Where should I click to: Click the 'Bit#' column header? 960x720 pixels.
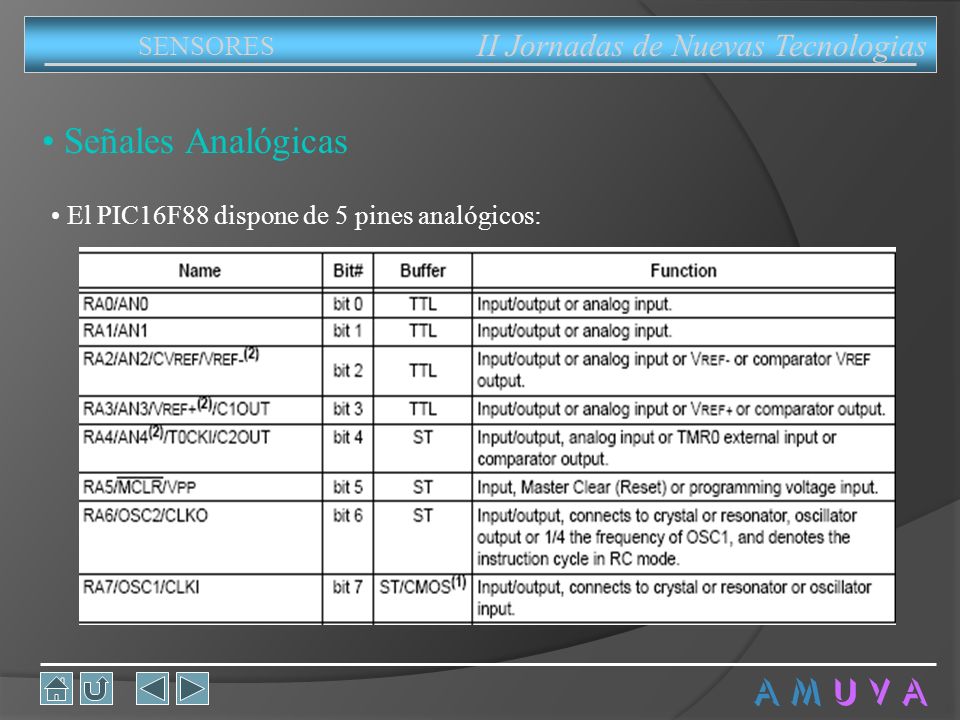coord(348,271)
